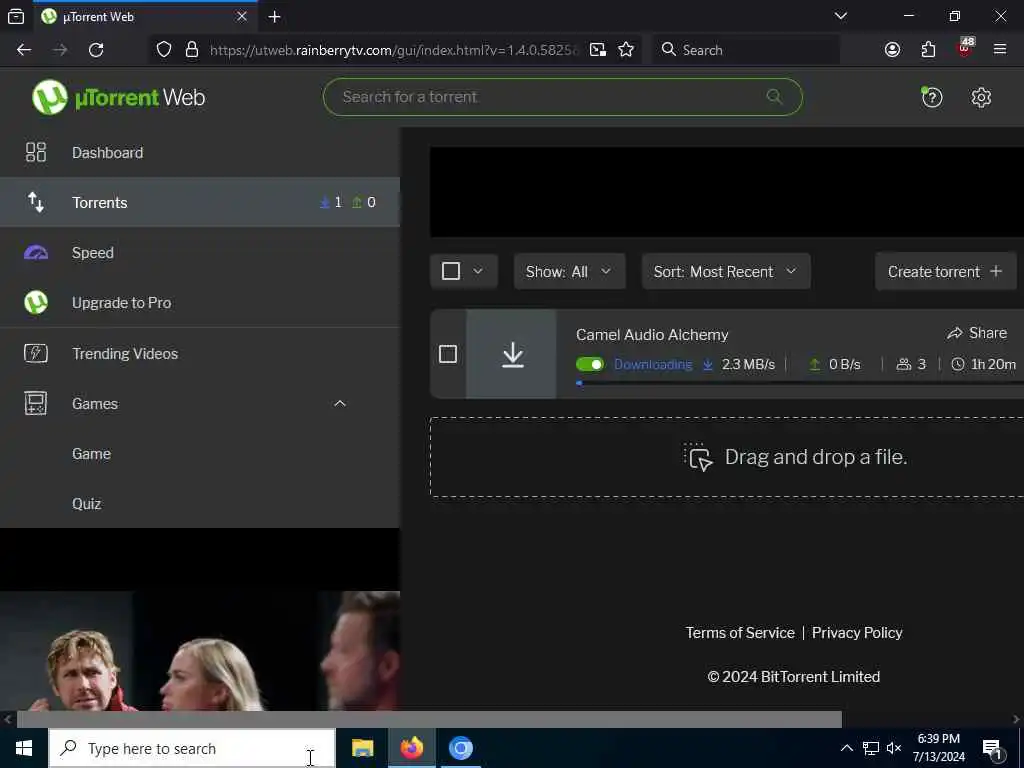The width and height of the screenshot is (1024, 768).
Task: Open the Speed menu item
Action: coord(200,253)
